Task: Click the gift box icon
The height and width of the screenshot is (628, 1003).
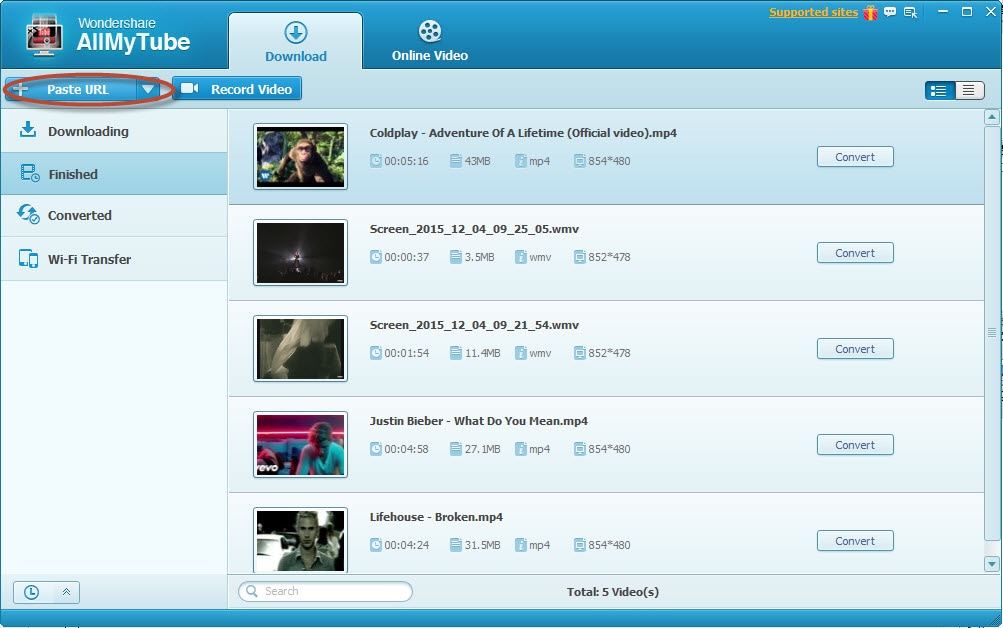Action: (871, 12)
